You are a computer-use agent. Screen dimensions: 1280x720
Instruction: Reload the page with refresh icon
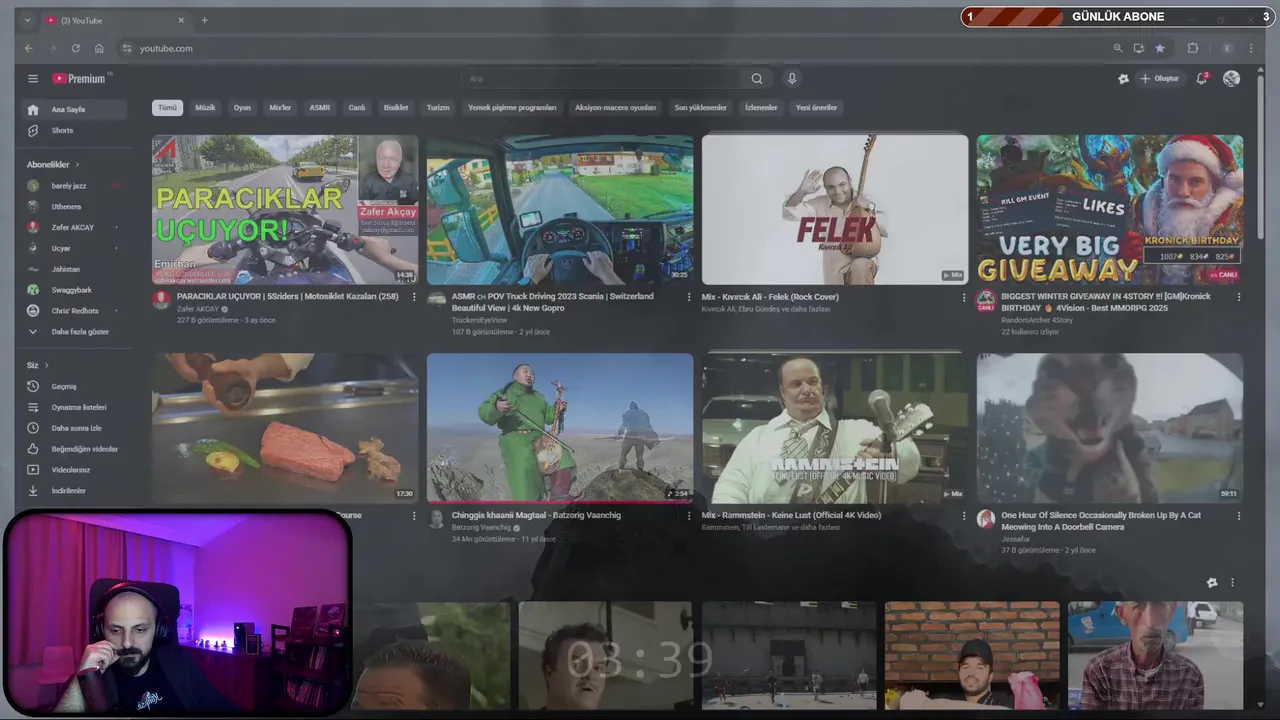(75, 48)
